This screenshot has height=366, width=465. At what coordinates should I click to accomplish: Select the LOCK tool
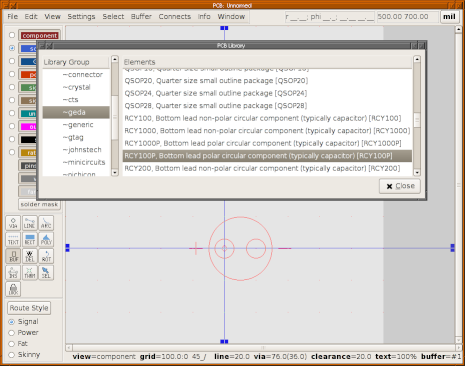click(13, 289)
